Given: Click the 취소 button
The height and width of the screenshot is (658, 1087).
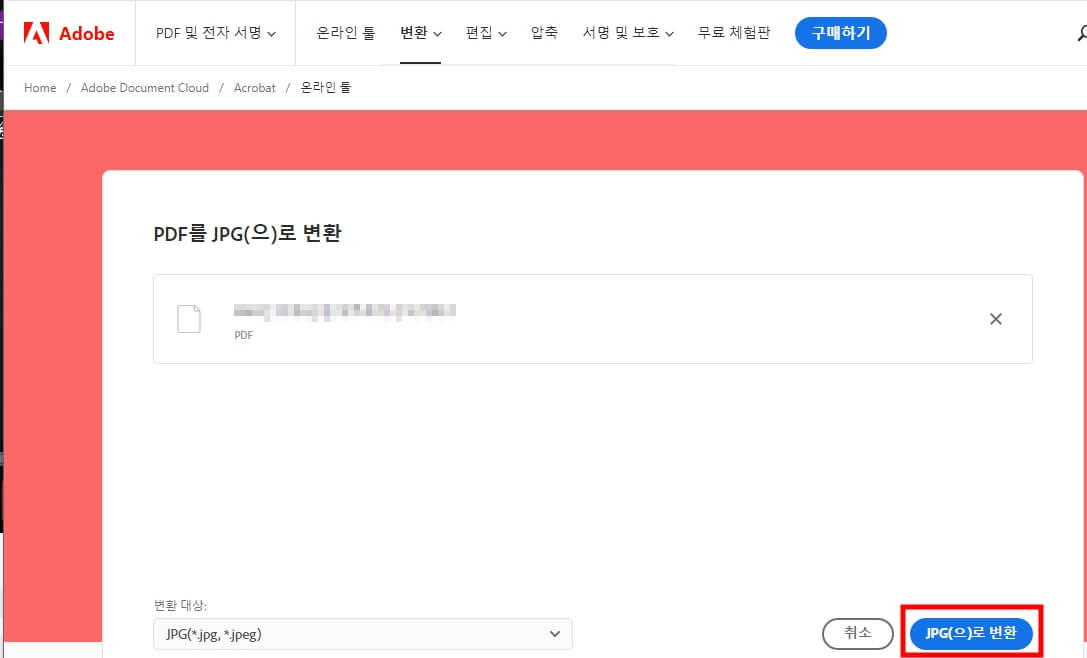Looking at the screenshot, I should (x=857, y=633).
